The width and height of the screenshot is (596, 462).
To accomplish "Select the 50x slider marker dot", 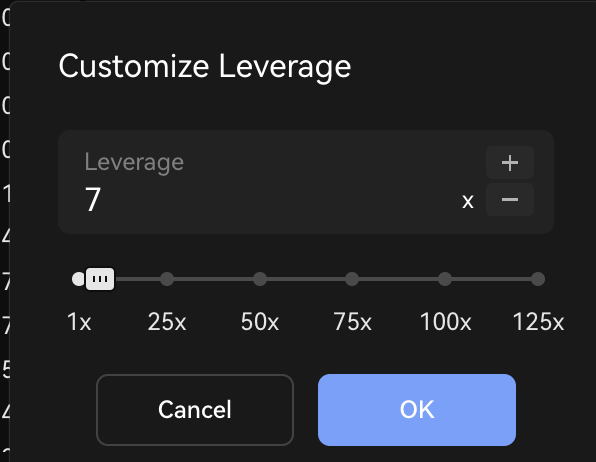I will [x=260, y=279].
